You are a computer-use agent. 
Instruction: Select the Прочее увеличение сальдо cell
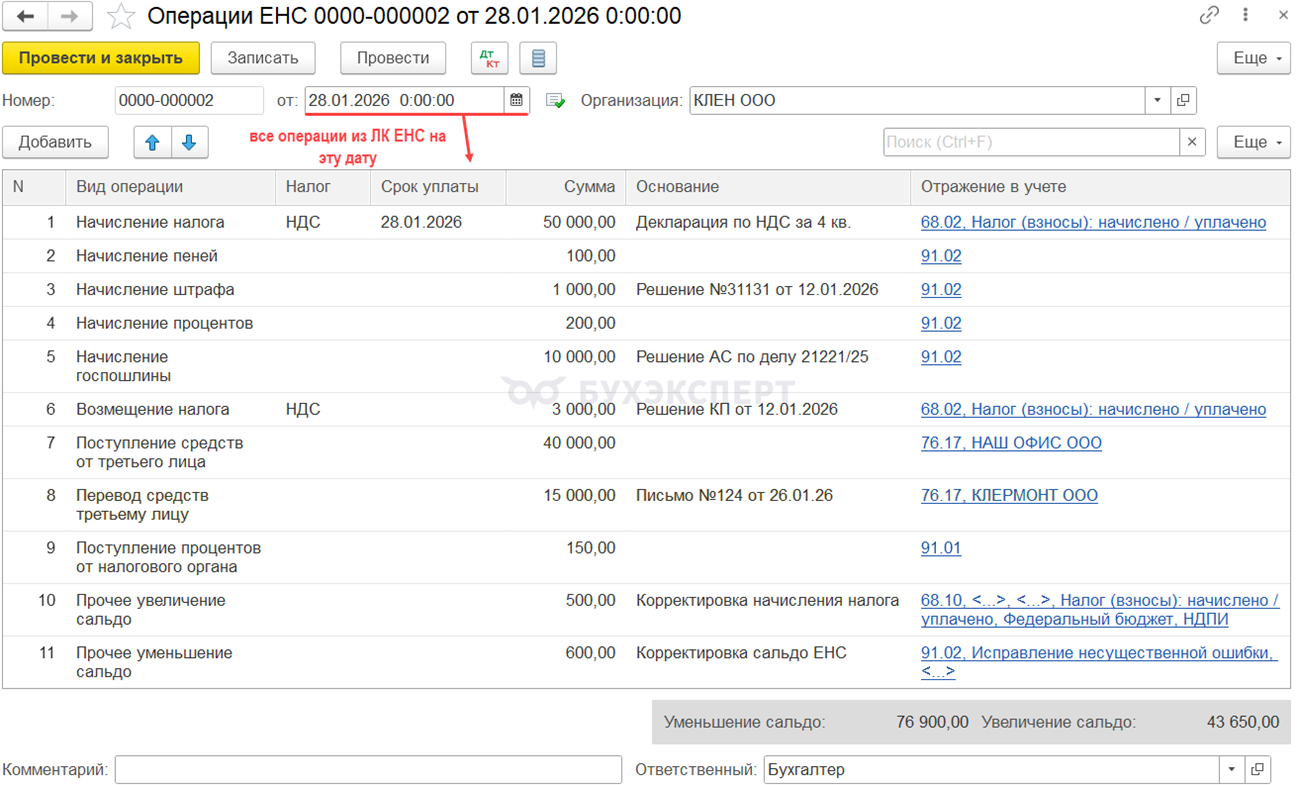tap(170, 610)
